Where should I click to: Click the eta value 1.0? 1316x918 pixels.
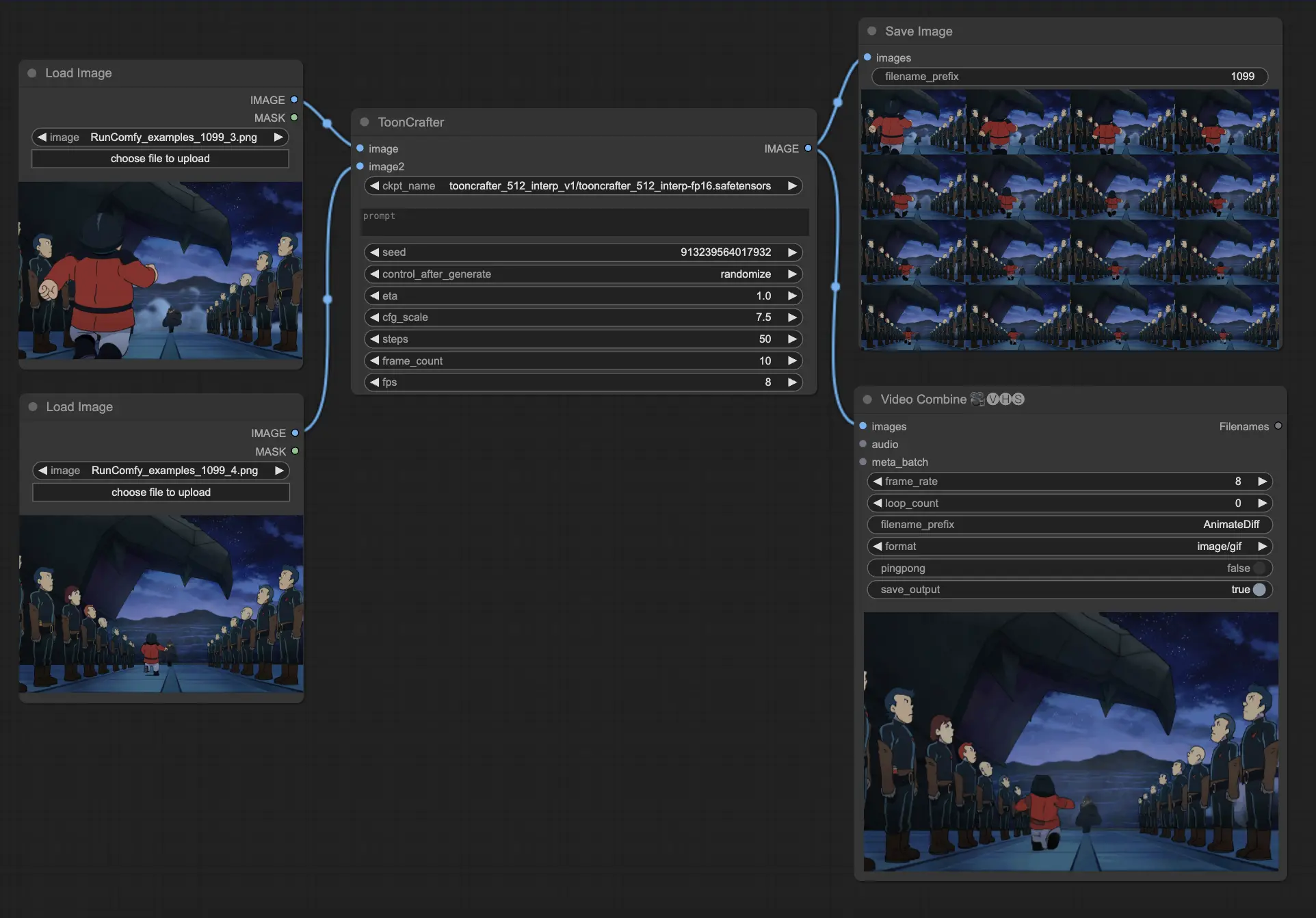point(763,296)
